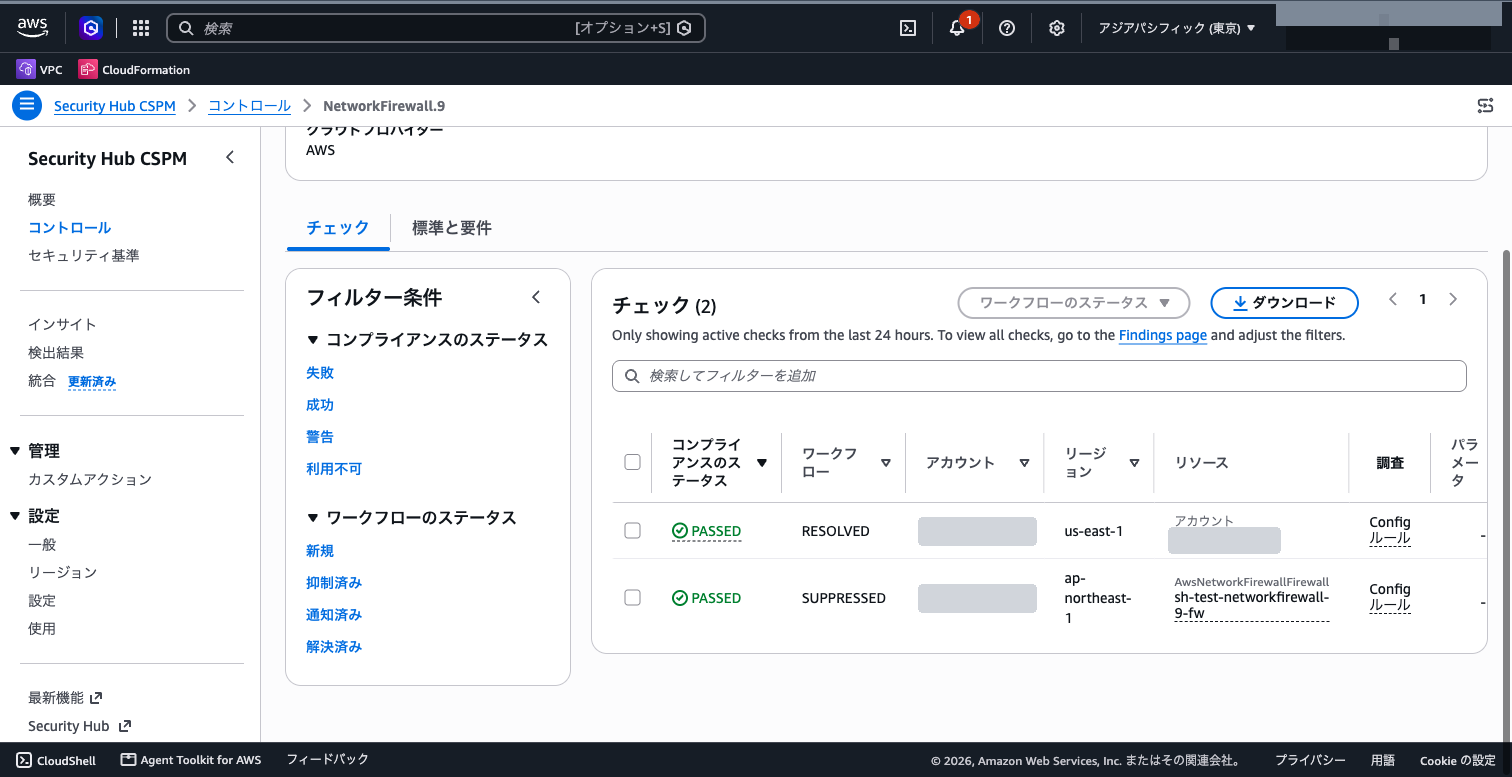Open the help question mark icon
This screenshot has height=777, width=1512.
click(1007, 28)
